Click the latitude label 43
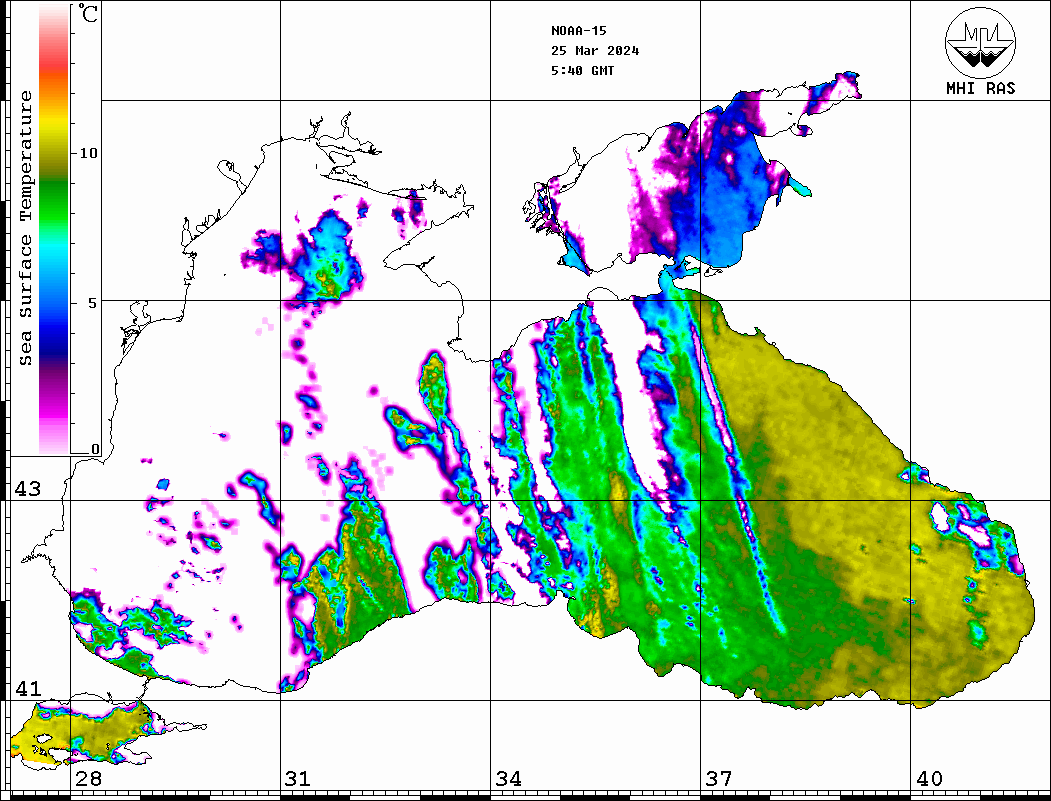Image resolution: width=1051 pixels, height=801 pixels. point(27,489)
